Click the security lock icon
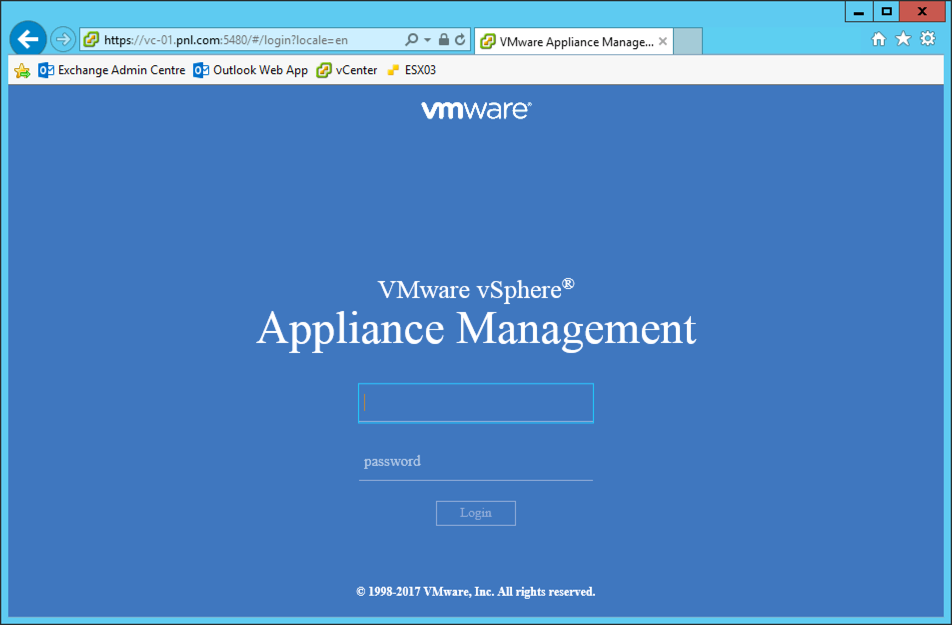 (x=444, y=40)
